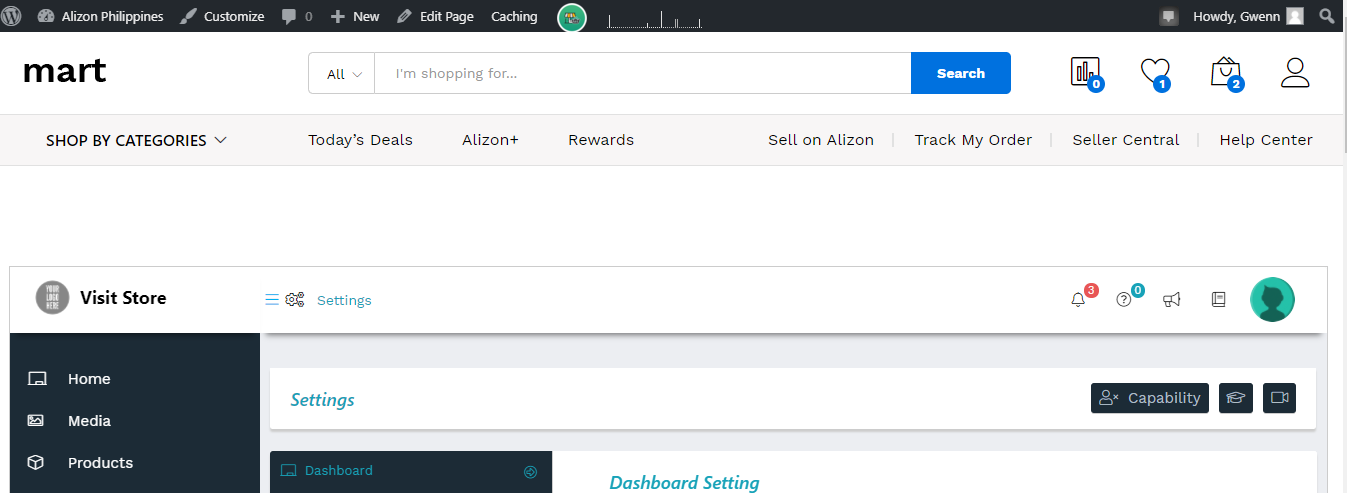
Task: Click the store logo placeholder image
Action: [x=52, y=298]
